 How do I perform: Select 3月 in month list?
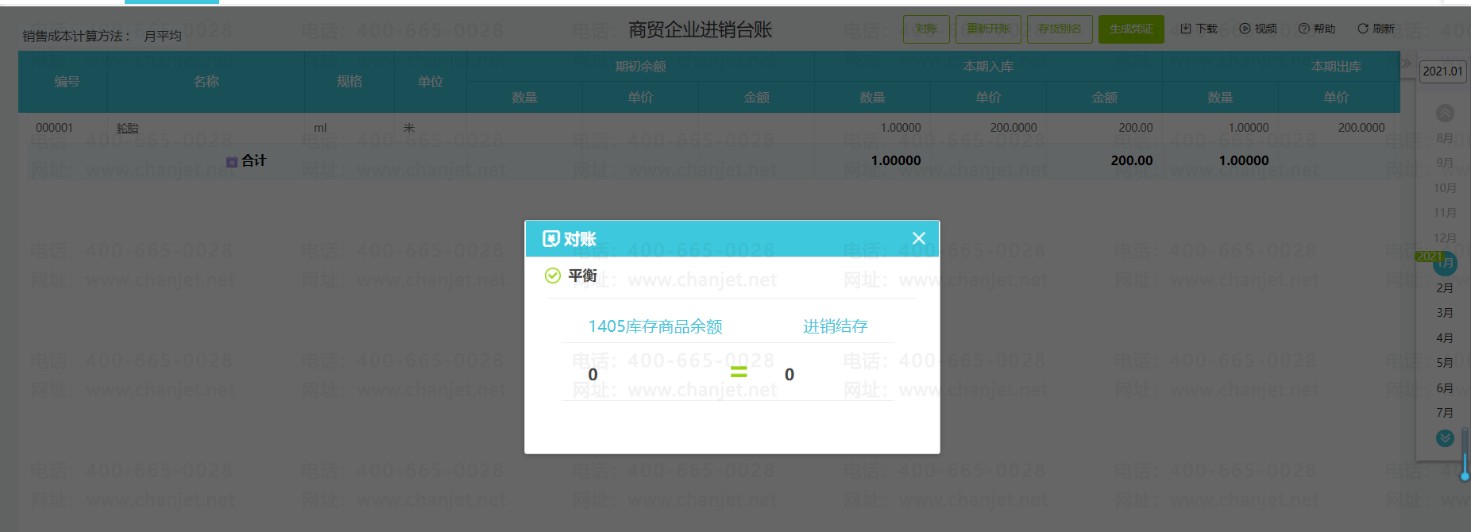[1445, 313]
